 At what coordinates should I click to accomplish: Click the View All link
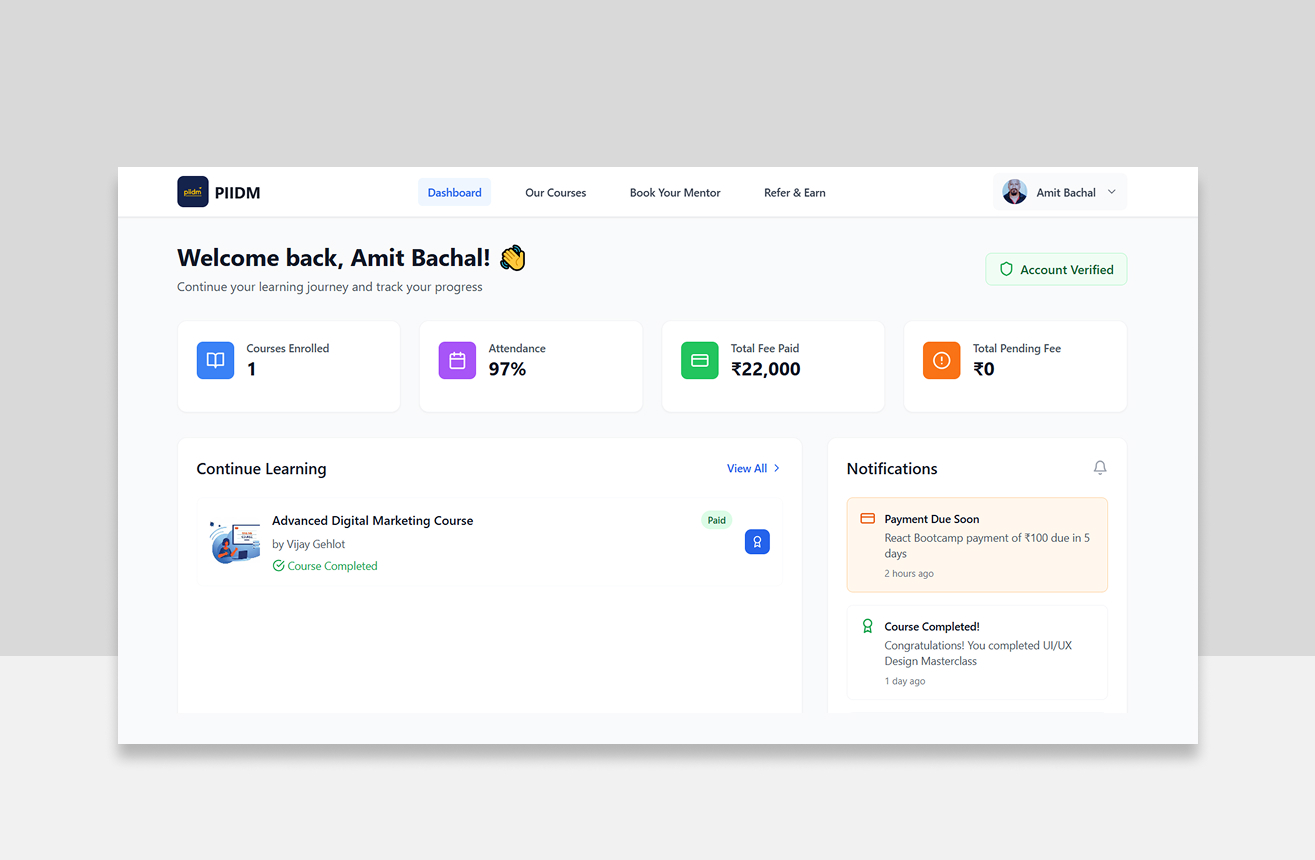point(746,468)
